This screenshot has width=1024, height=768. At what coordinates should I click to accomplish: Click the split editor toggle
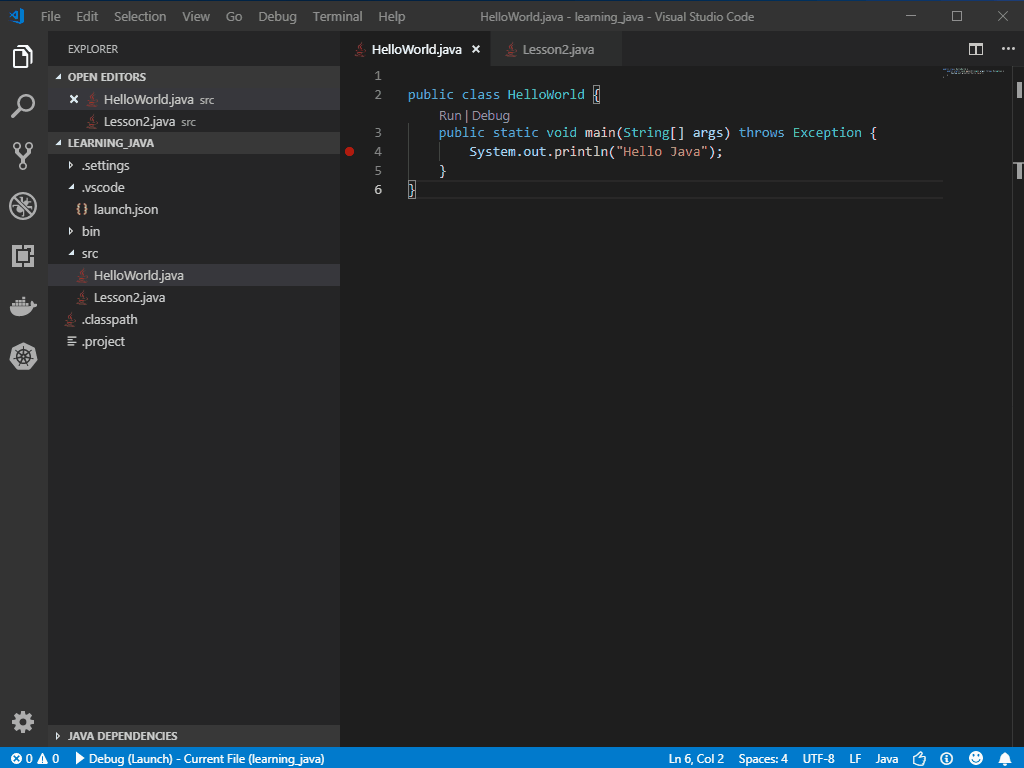(975, 48)
